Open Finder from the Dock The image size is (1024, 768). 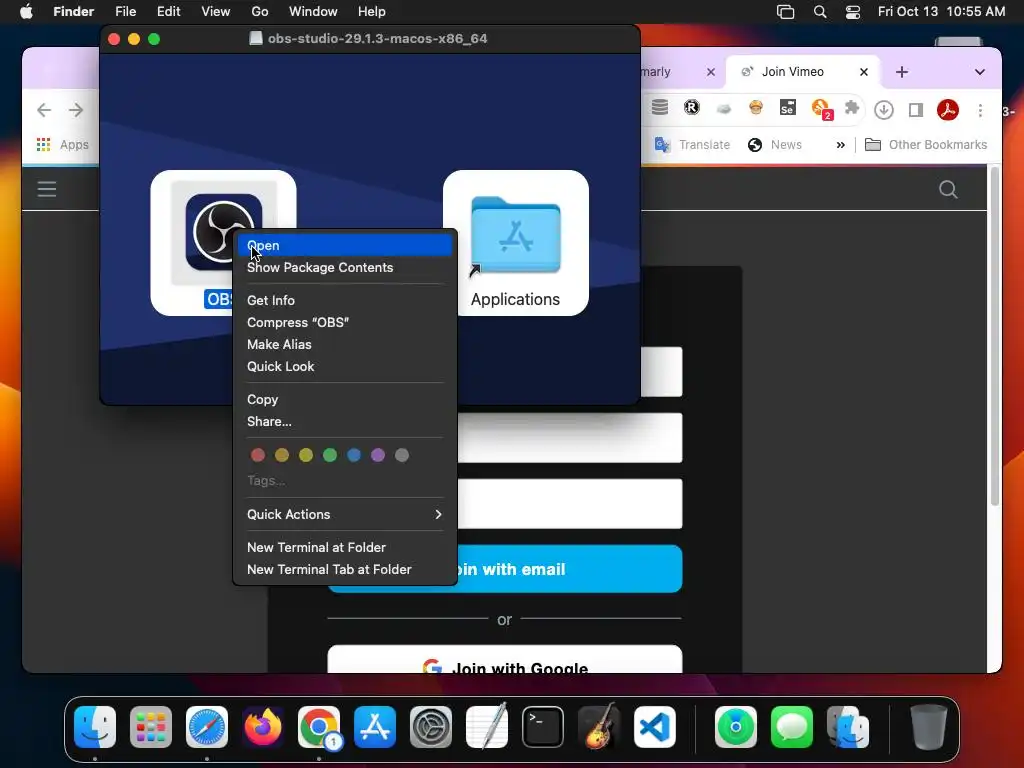coord(95,727)
